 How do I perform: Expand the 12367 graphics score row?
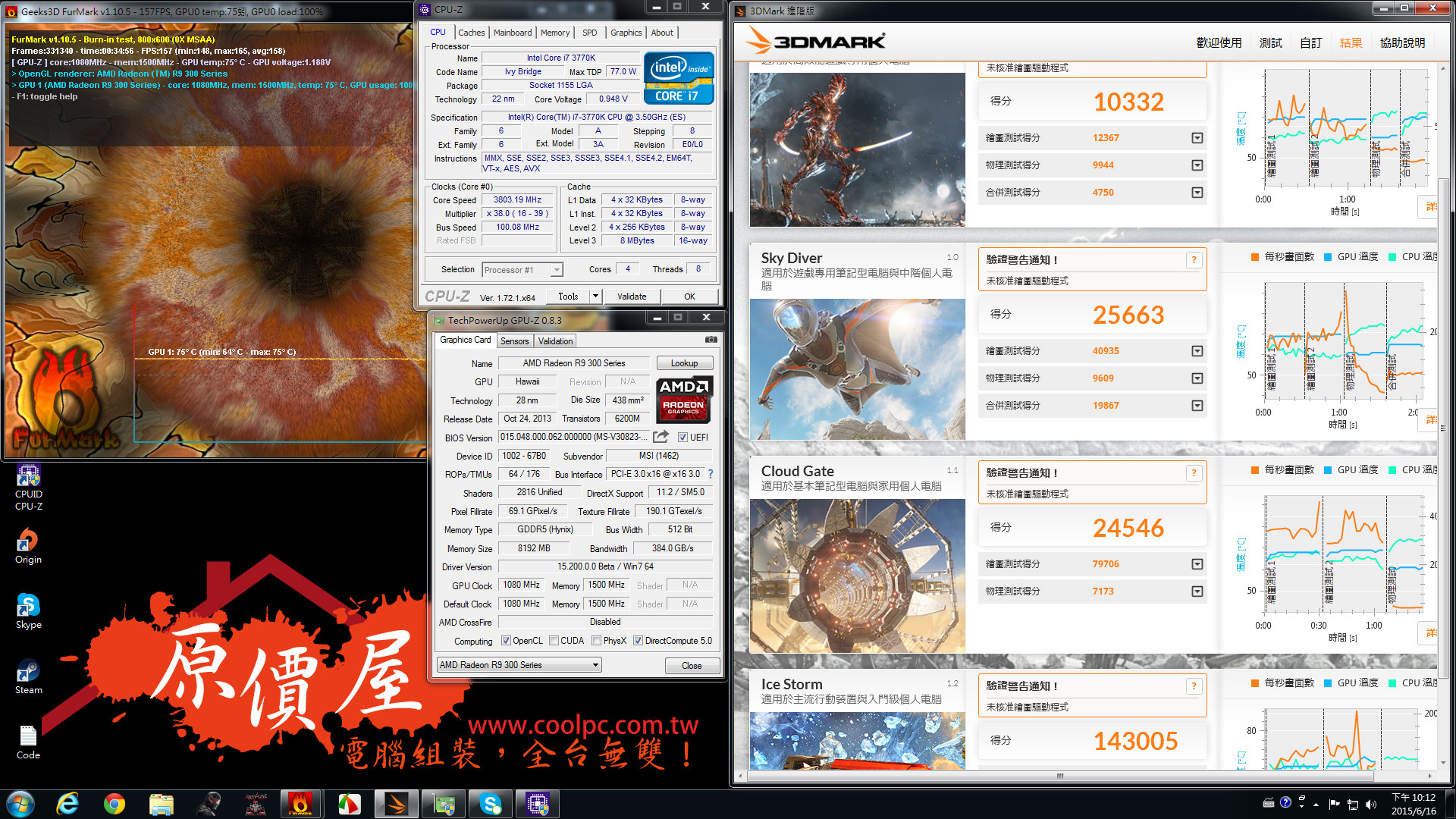click(1197, 138)
